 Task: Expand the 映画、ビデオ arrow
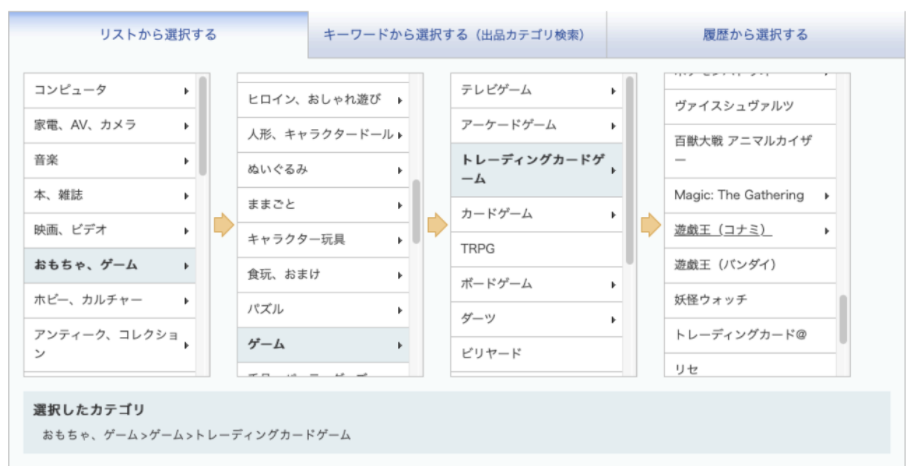[186, 230]
